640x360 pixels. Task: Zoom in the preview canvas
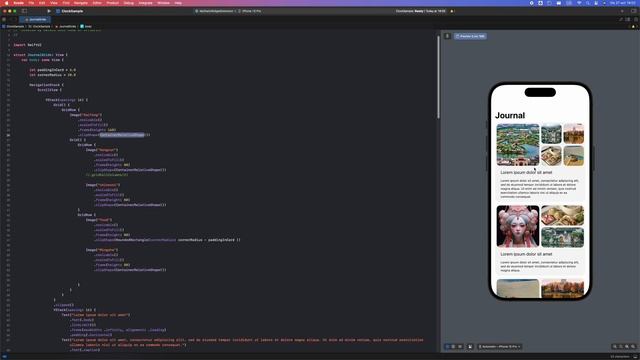(633, 347)
